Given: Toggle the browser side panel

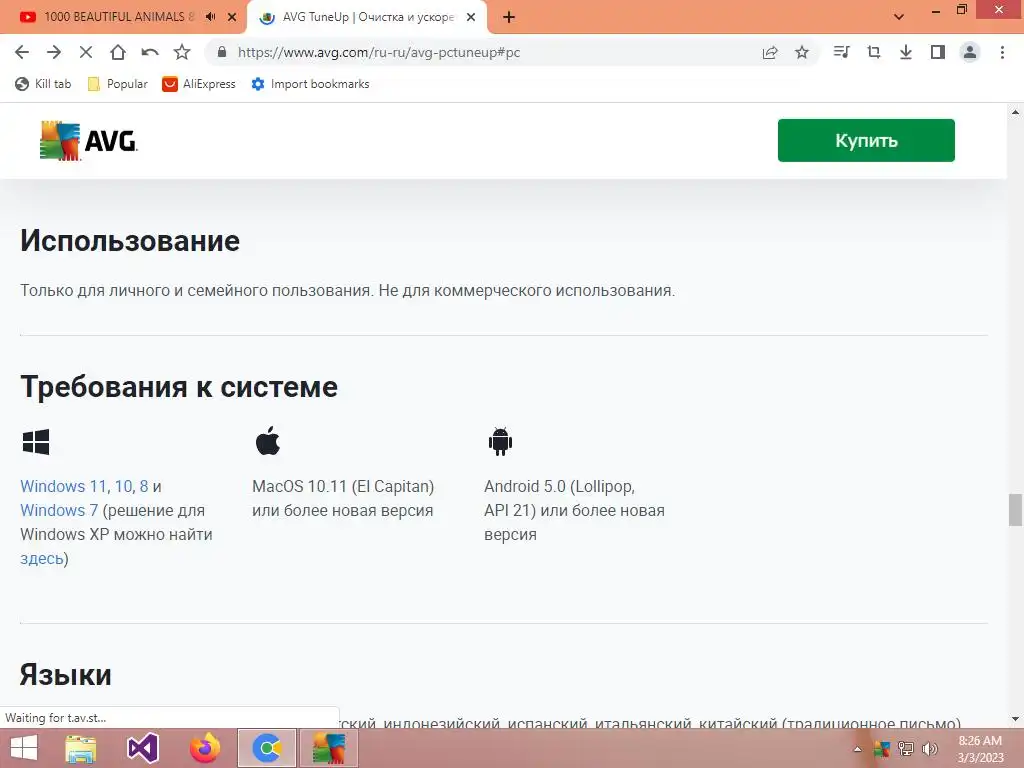Looking at the screenshot, I should (938, 52).
